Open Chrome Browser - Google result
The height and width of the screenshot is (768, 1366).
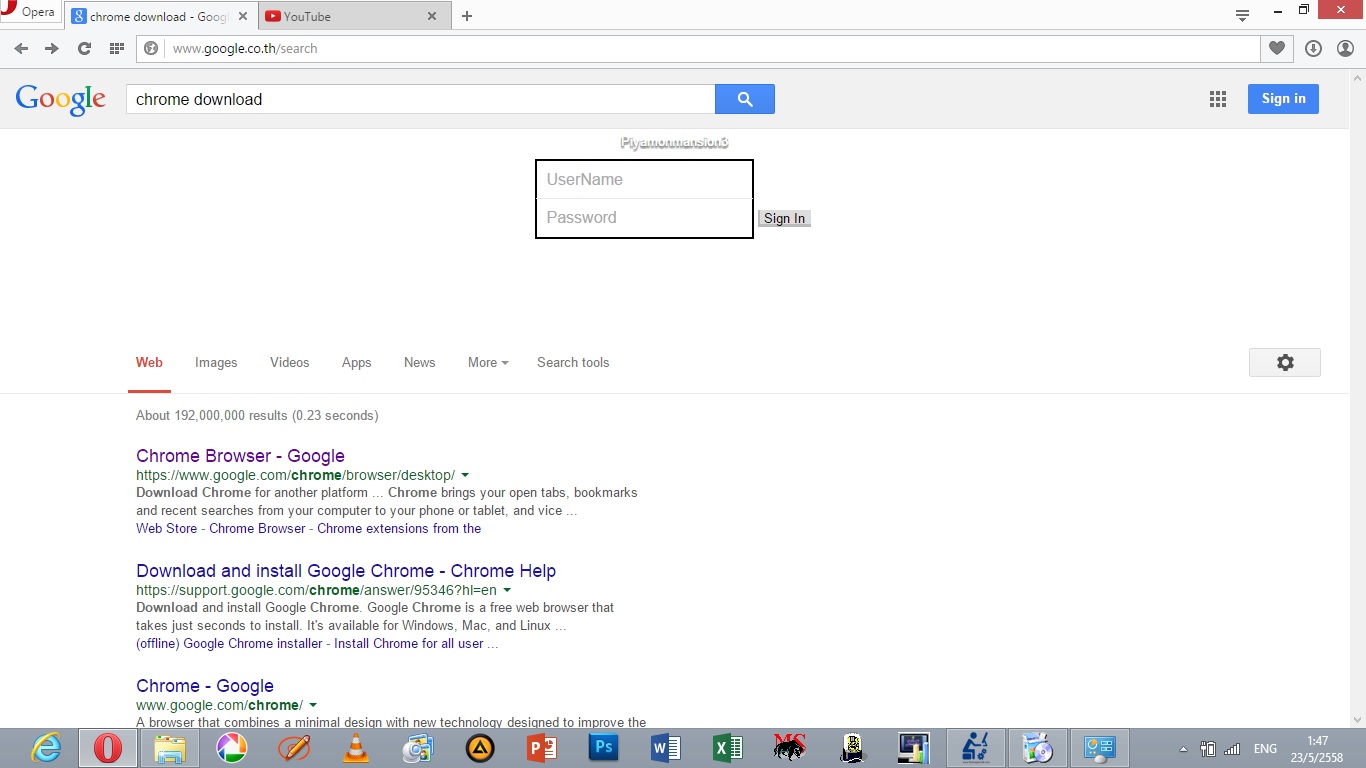240,456
